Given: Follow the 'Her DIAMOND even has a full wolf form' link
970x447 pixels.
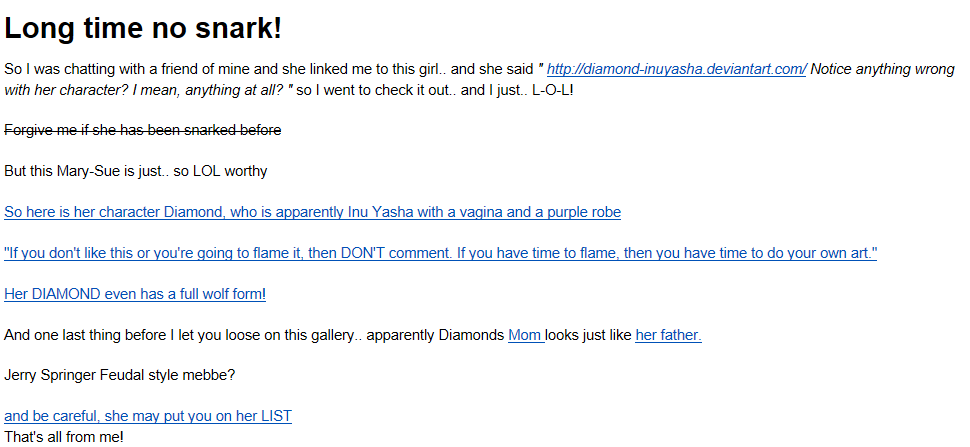Looking at the screenshot, I should pos(134,294).
